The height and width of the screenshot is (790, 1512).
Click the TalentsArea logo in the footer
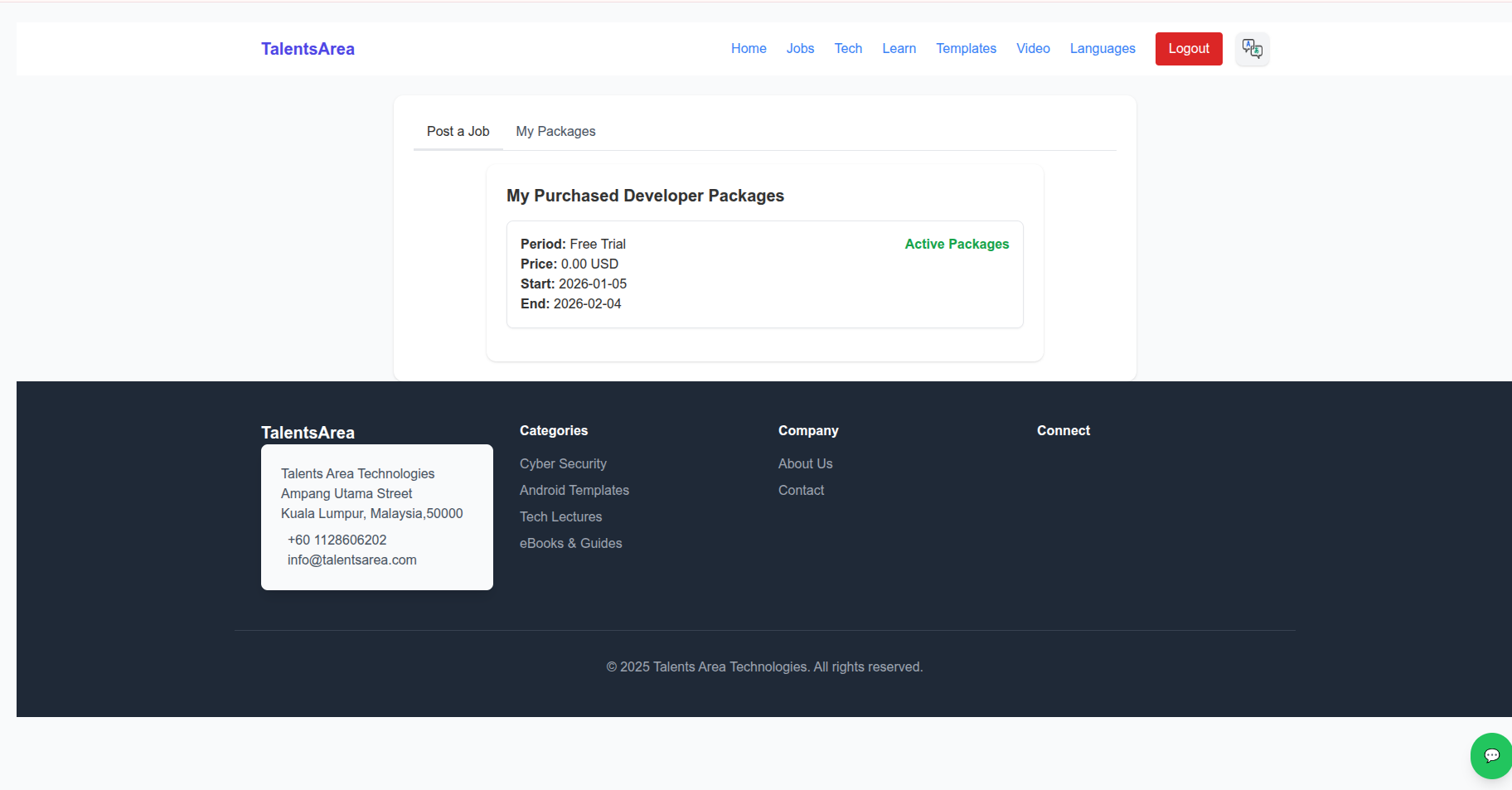pyautogui.click(x=308, y=432)
